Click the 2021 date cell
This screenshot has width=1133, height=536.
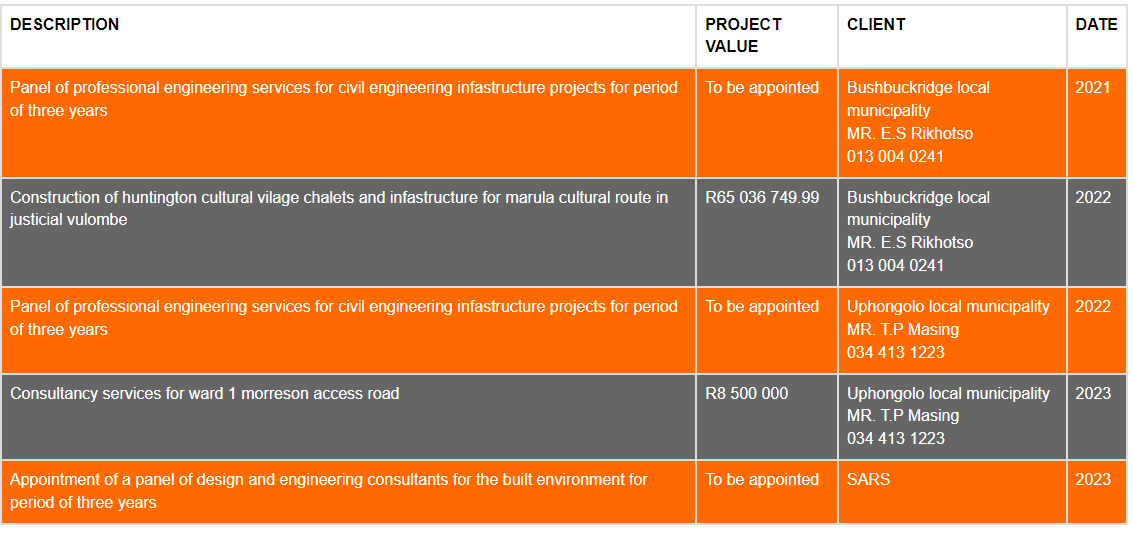[x=1093, y=88]
